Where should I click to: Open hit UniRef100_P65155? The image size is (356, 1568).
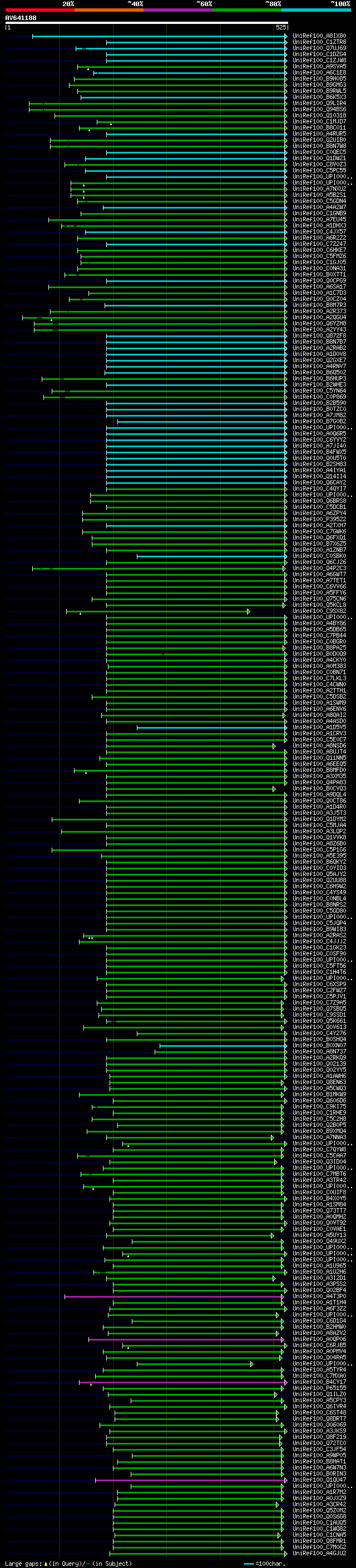[319, 1389]
